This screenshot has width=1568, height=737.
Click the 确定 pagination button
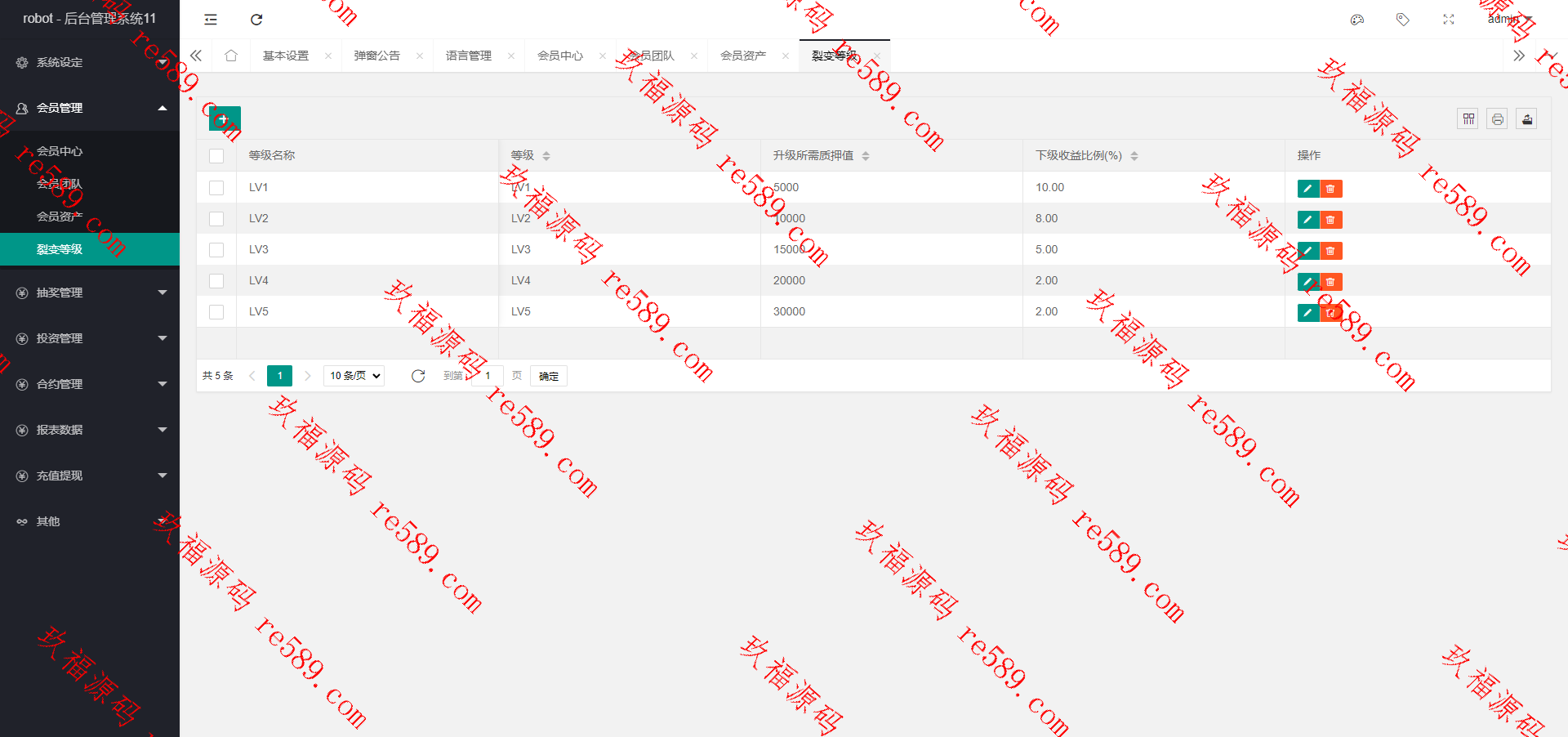point(549,376)
